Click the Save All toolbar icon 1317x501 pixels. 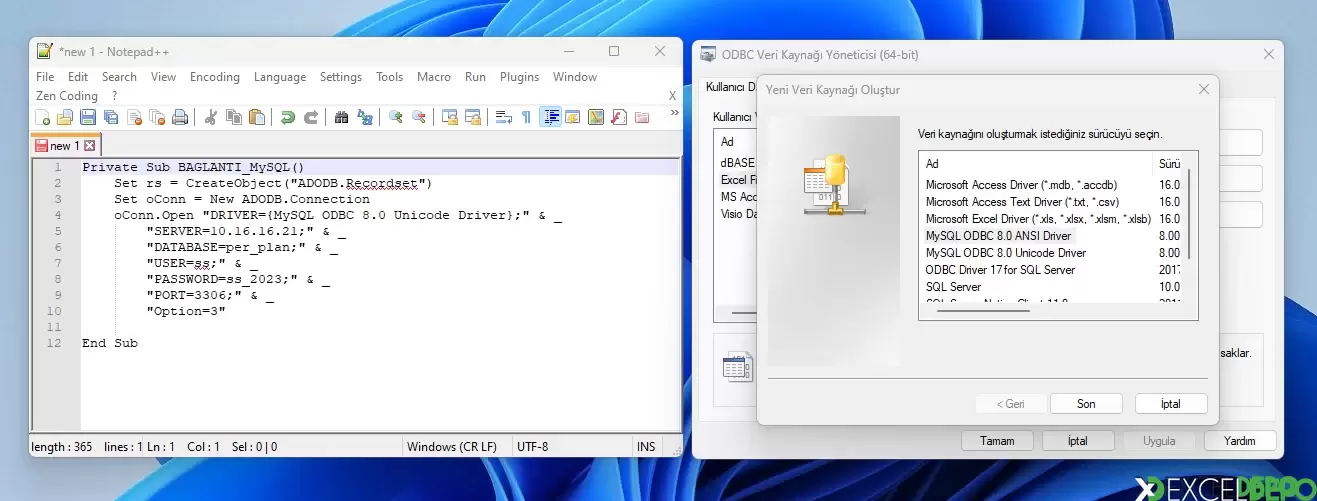[111, 117]
